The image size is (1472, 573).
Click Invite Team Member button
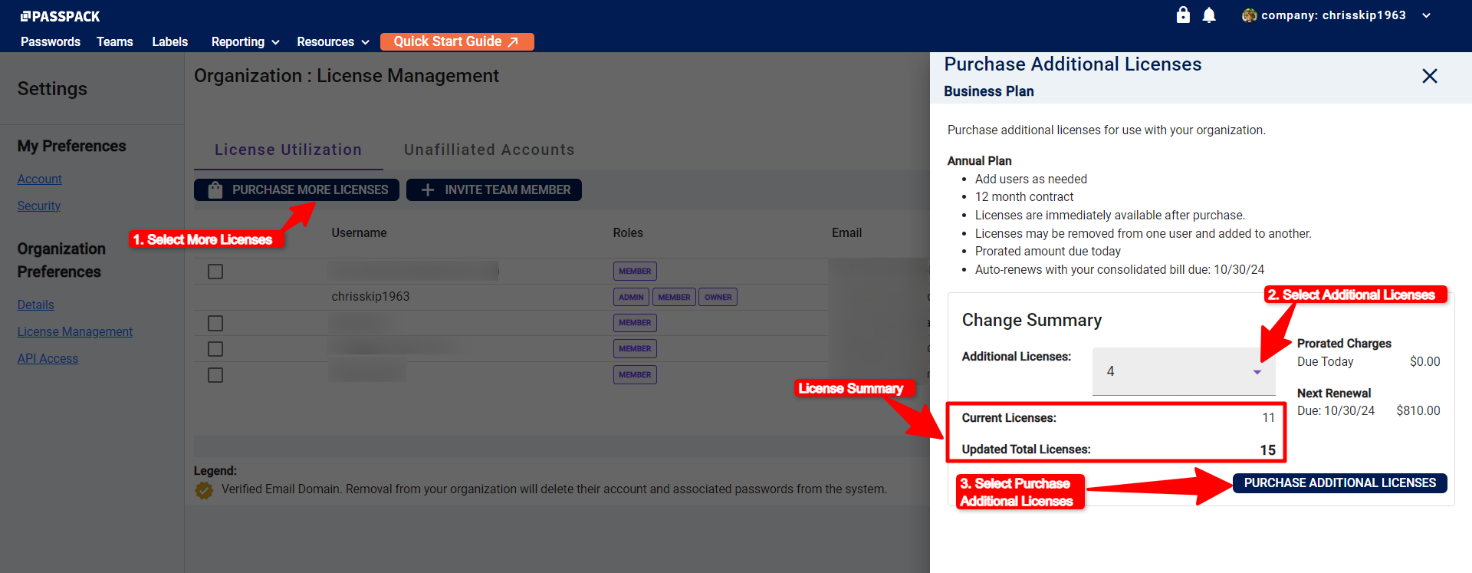tap(494, 190)
